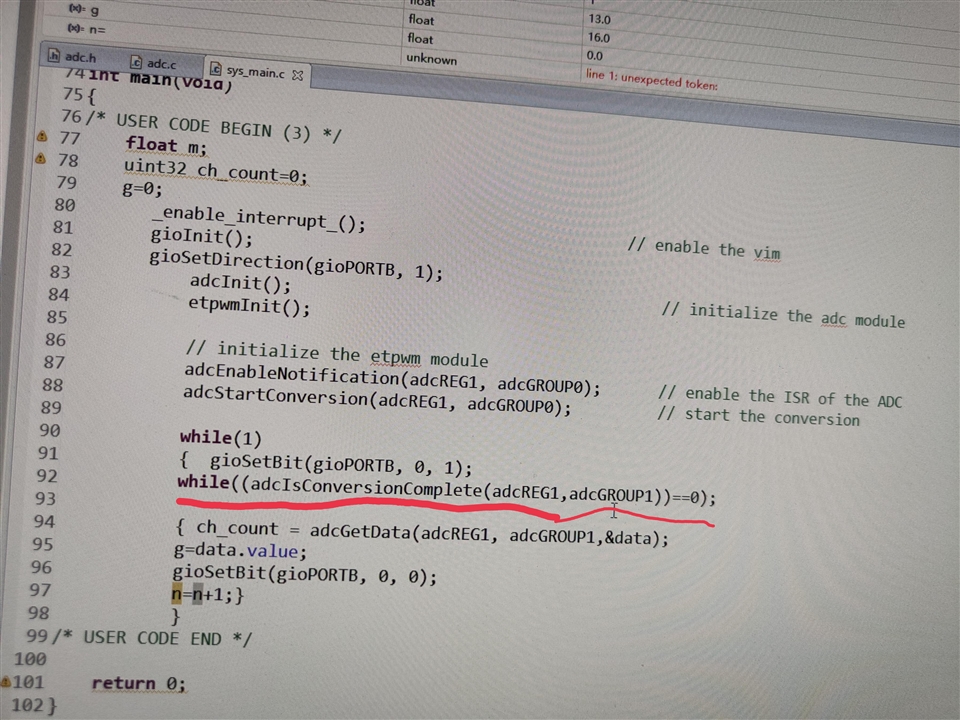
Task: Click 'gioSetDirection(gioPORTB, 1);' line
Action: point(296,265)
